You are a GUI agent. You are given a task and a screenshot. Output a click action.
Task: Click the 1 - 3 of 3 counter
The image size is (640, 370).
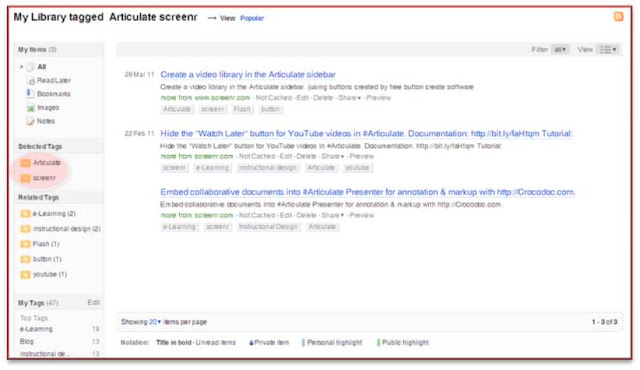604,322
